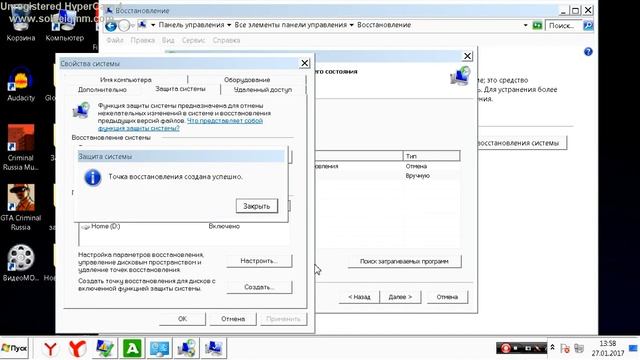Close the Свойства системы dialog
Screen dimensions: 640x360
(x=305, y=63)
